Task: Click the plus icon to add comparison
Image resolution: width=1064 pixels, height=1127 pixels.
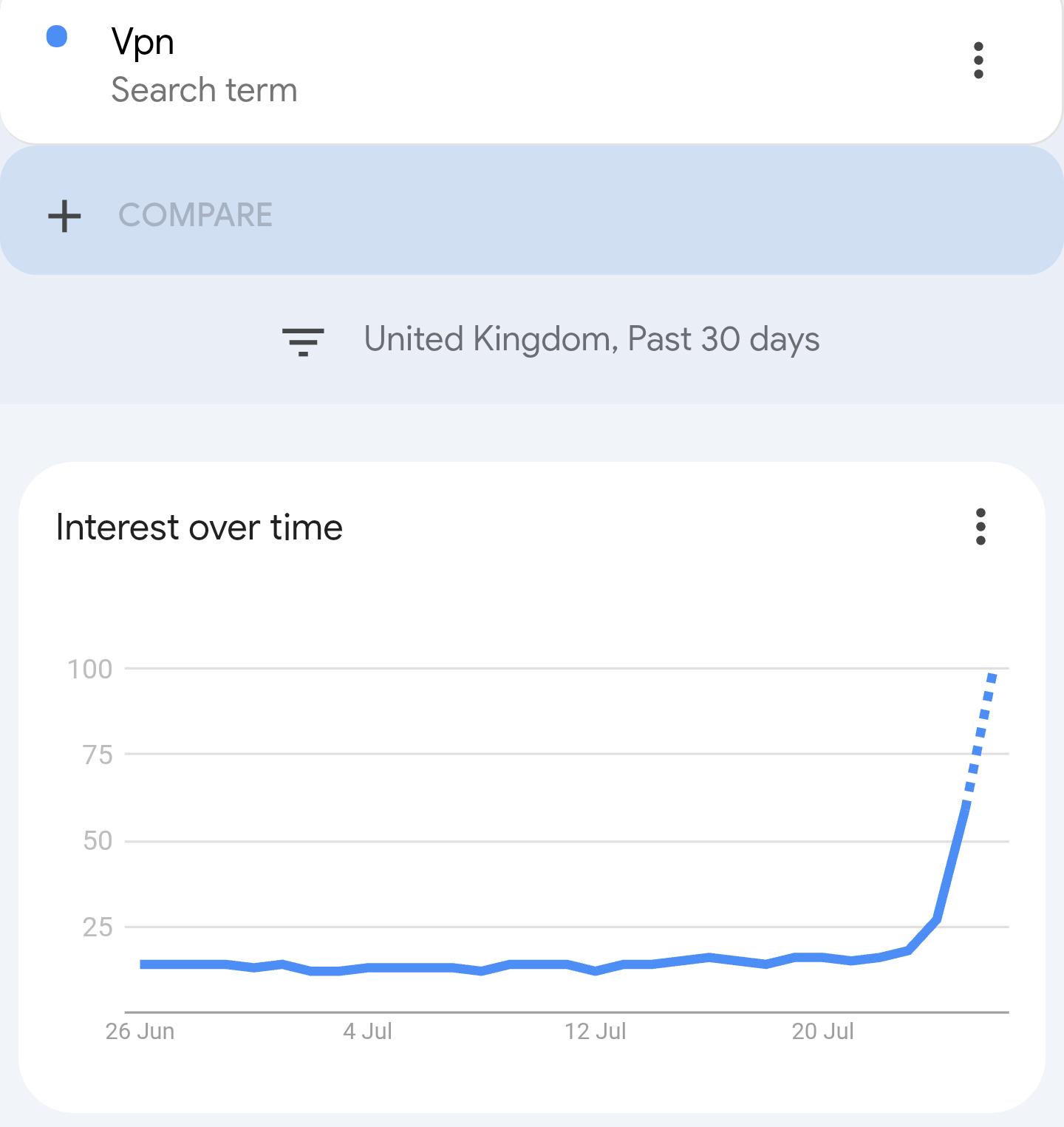Action: point(65,216)
